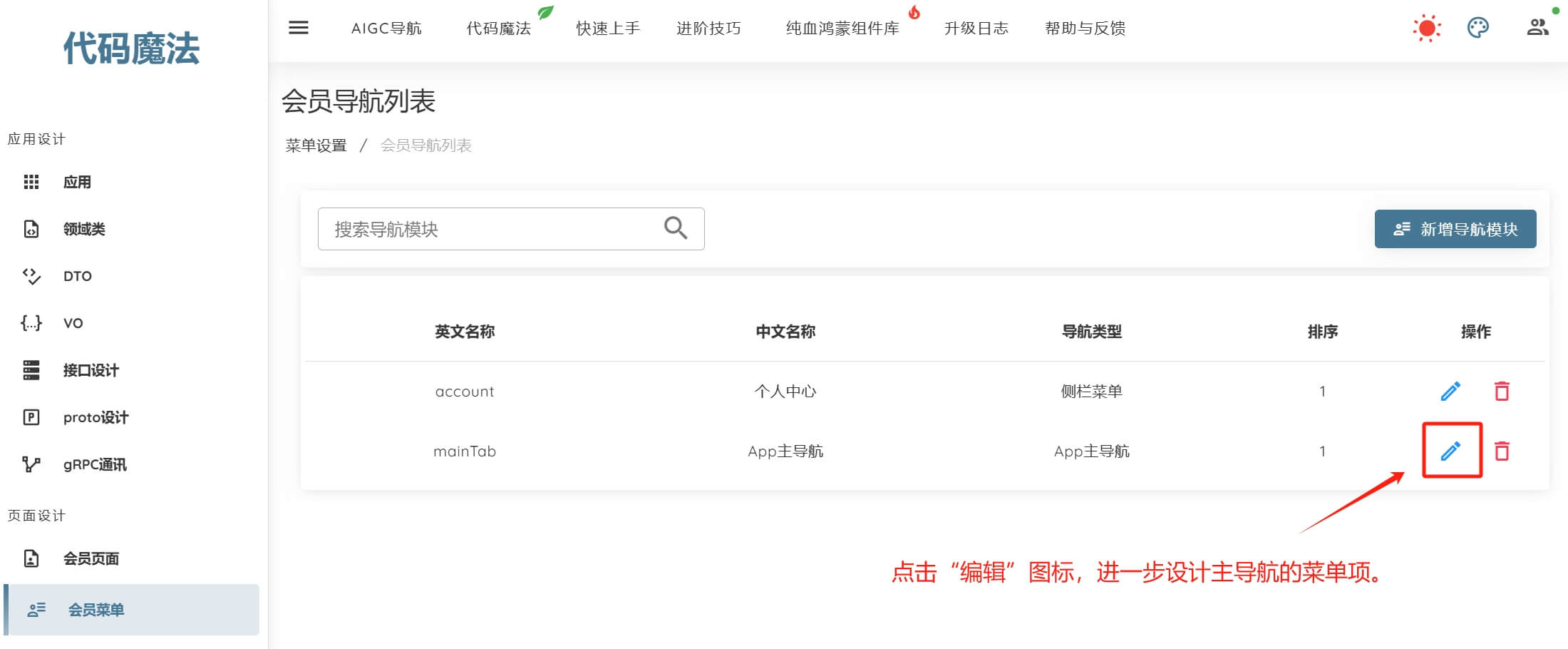Edit the account navigation row
The height and width of the screenshot is (649, 1568).
click(x=1450, y=391)
